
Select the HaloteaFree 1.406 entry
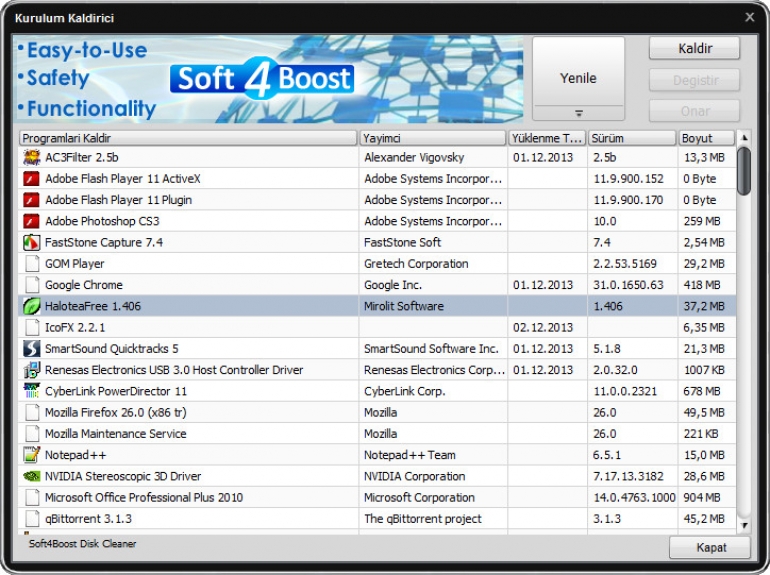(93, 306)
